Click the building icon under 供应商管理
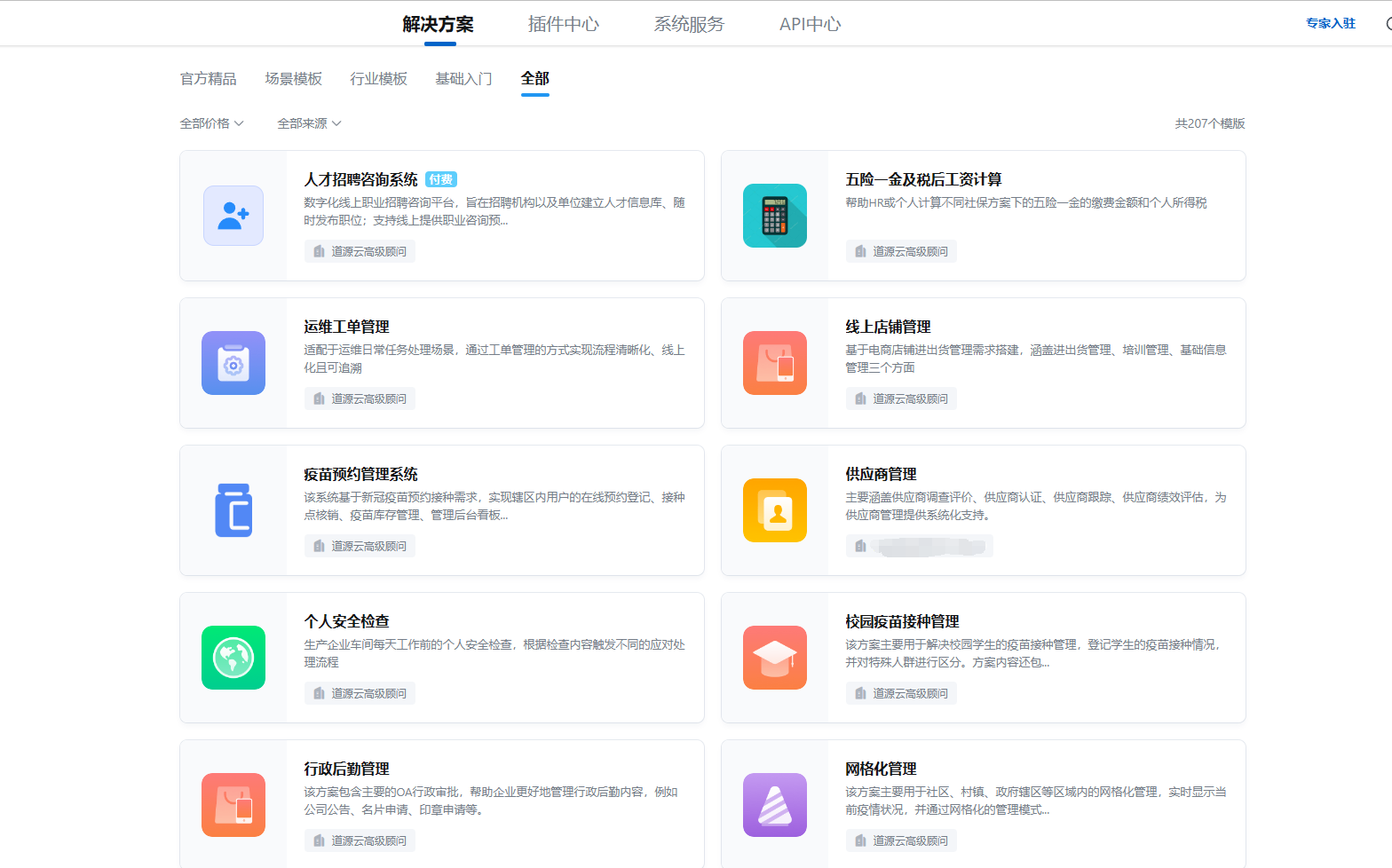The image size is (1392, 868). point(860,547)
